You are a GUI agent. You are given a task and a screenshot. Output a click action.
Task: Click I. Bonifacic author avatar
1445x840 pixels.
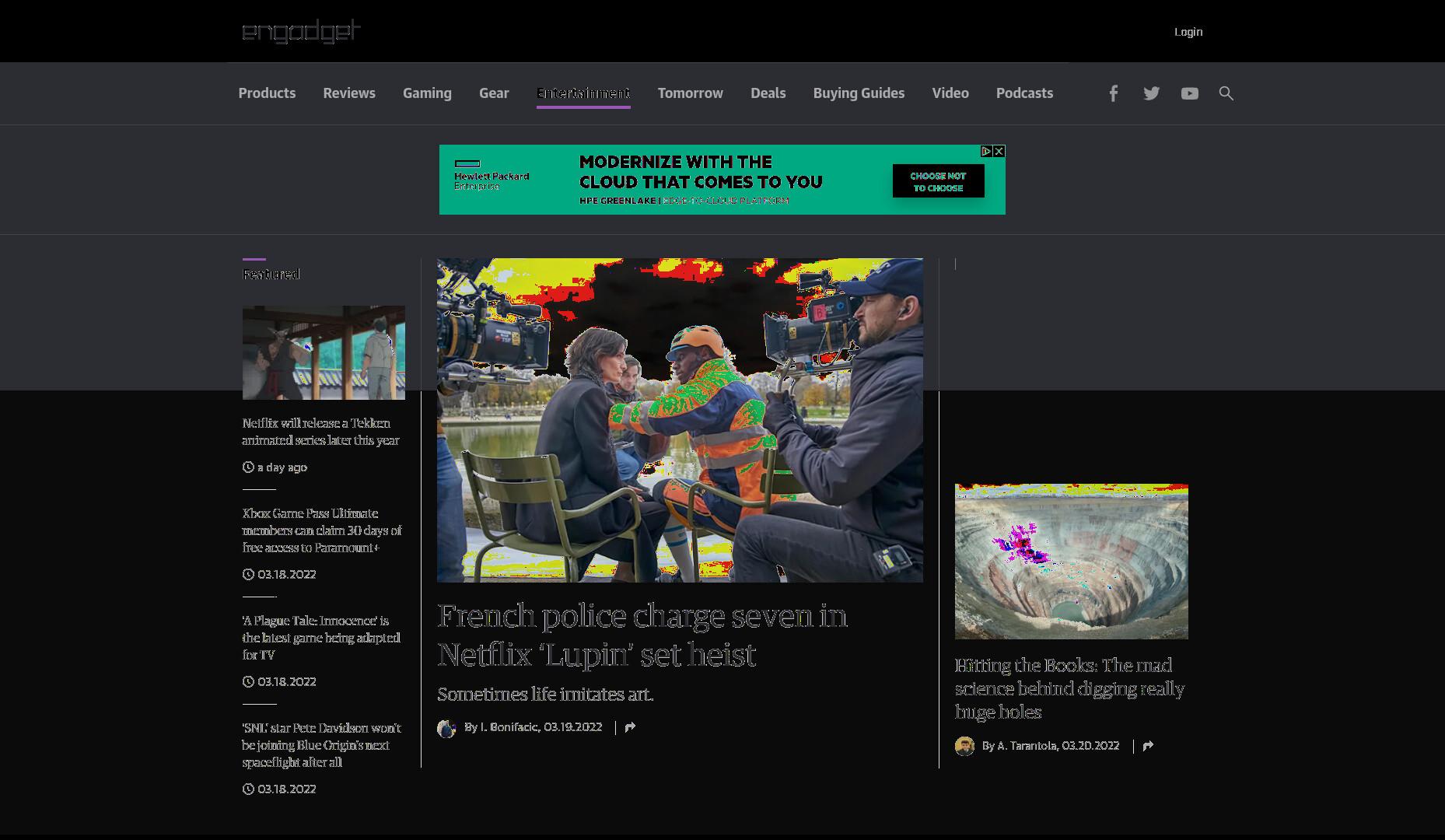point(446,728)
